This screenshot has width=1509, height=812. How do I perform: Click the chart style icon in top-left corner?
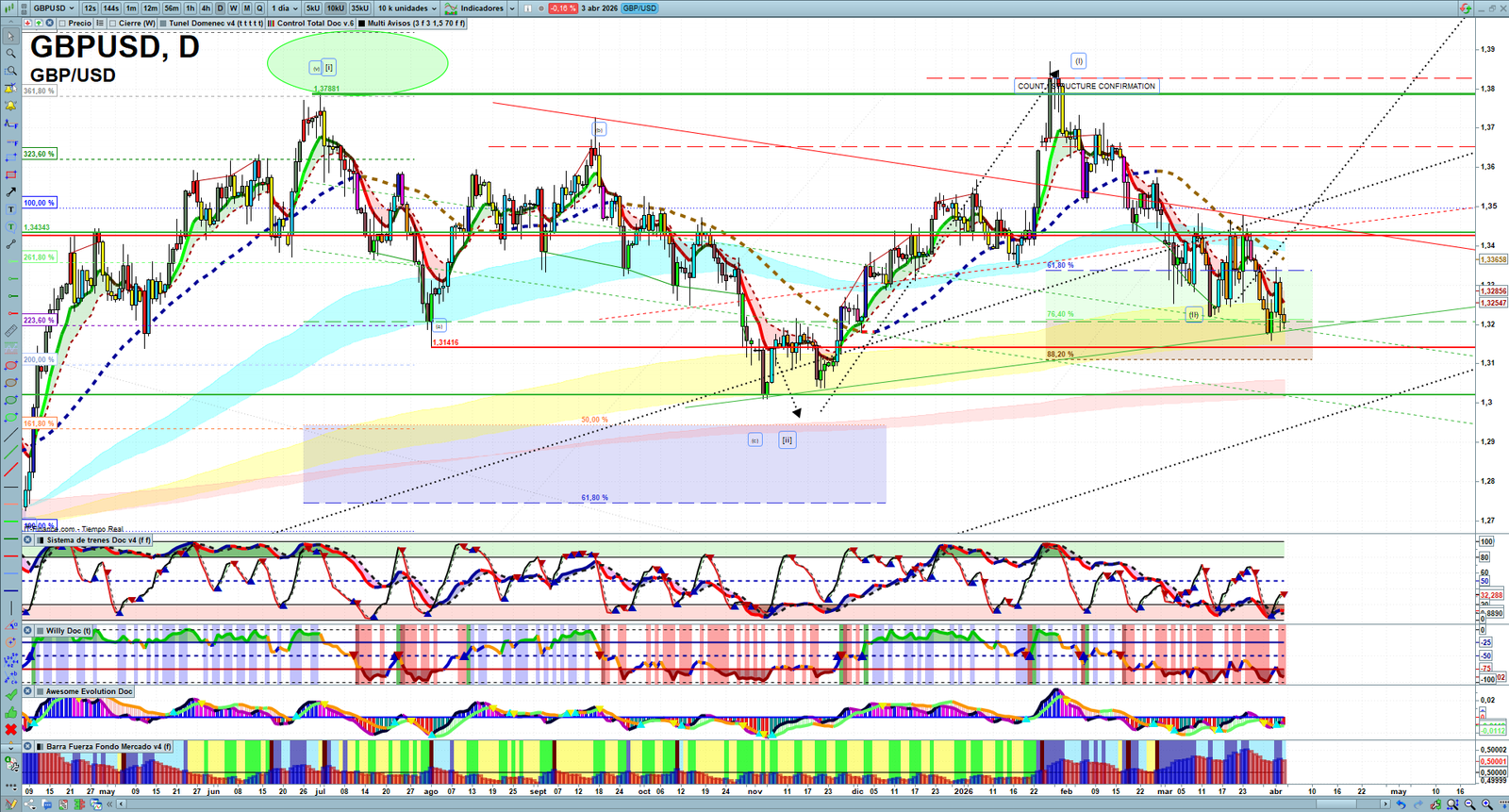coord(10,8)
